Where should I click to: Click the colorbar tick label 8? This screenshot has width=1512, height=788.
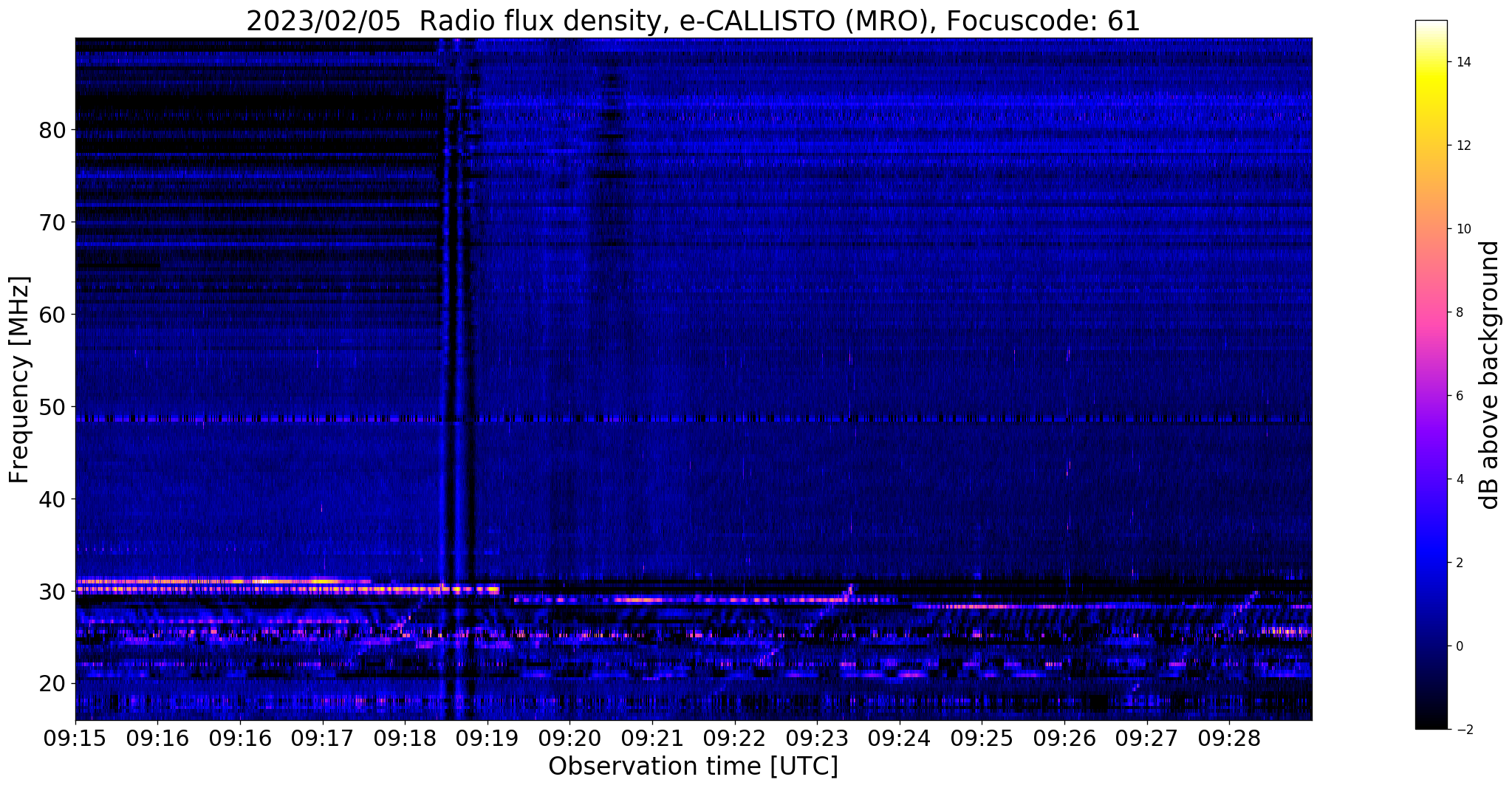[x=1458, y=312]
